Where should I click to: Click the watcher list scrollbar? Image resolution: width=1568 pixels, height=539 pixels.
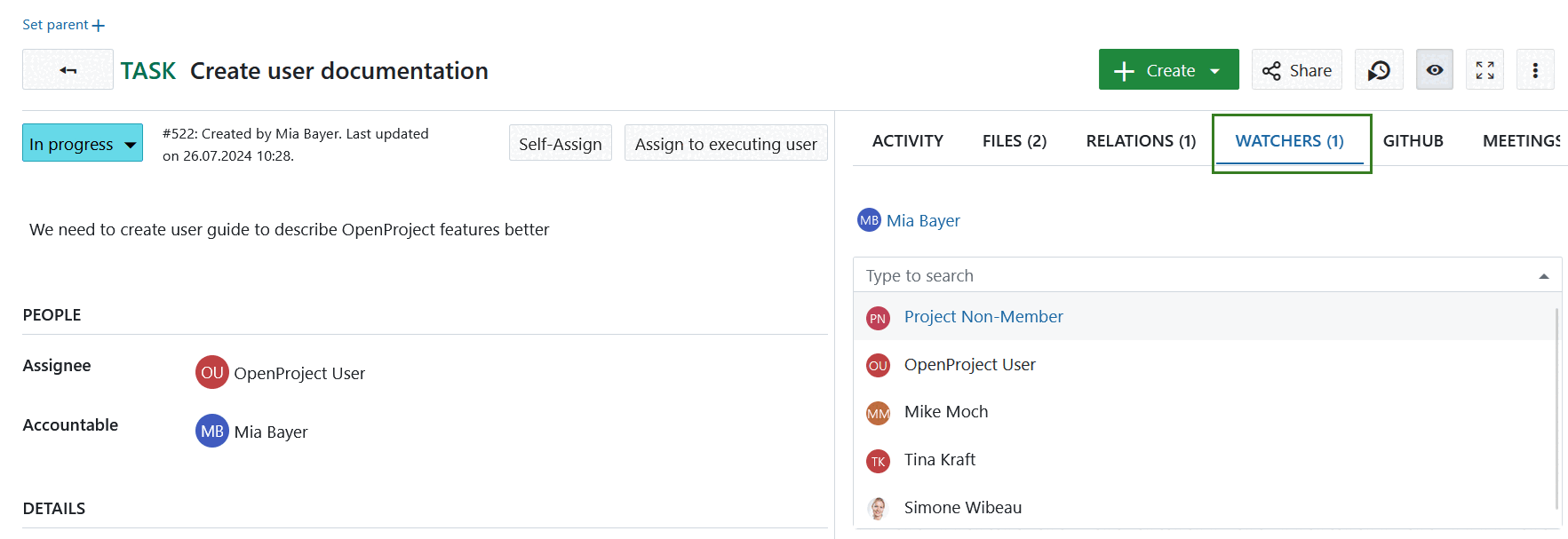pyautogui.click(x=1556, y=408)
